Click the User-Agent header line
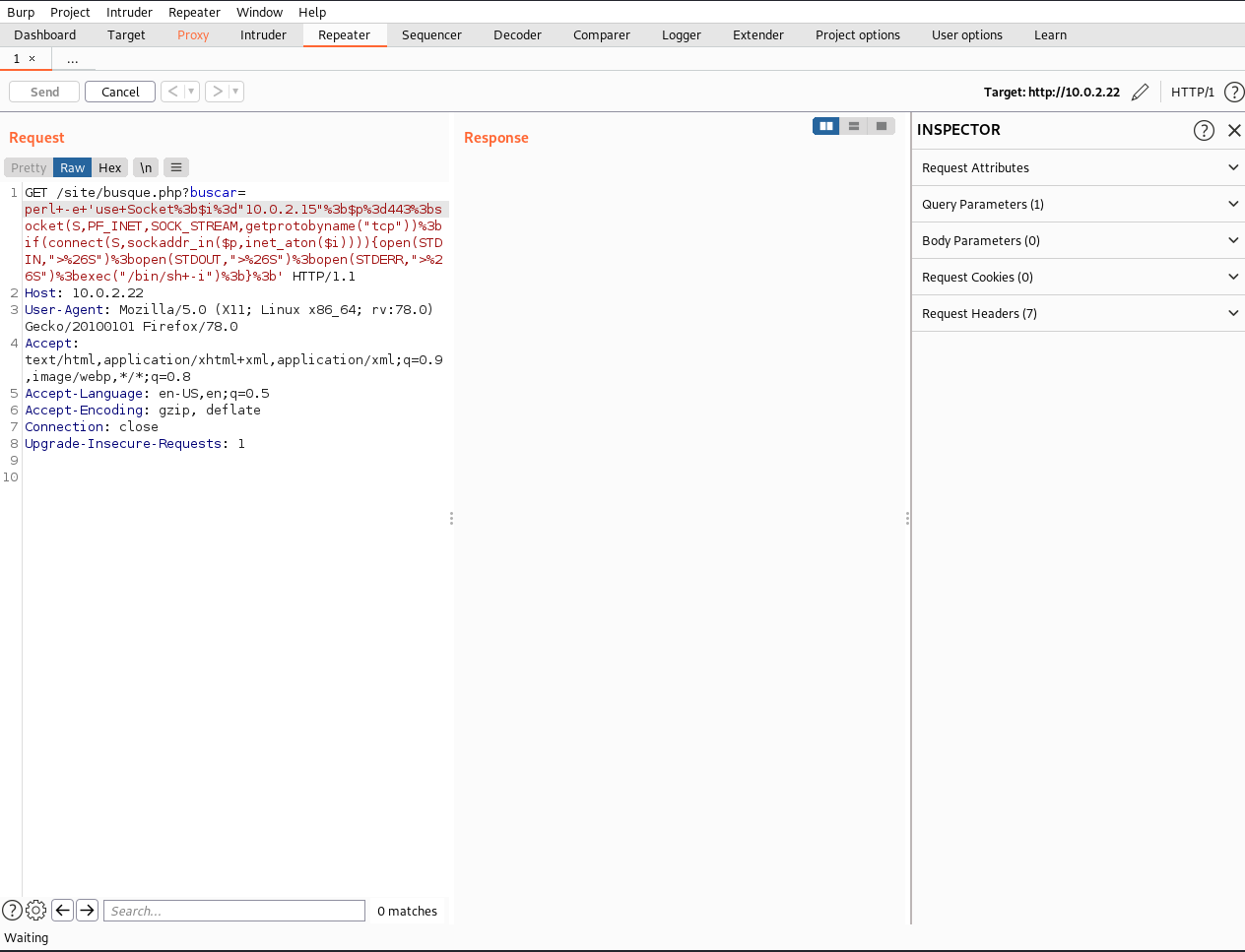1245x952 pixels. [x=229, y=317]
